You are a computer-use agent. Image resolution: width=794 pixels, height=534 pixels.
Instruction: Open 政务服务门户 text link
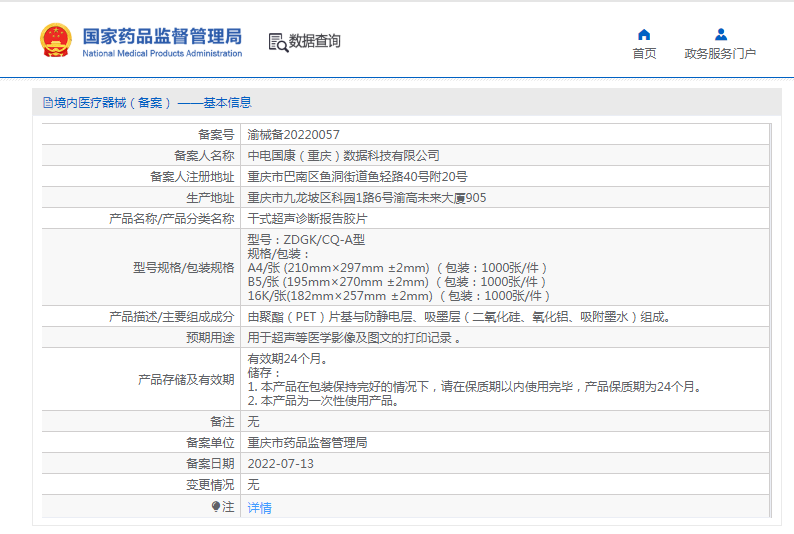click(720, 53)
